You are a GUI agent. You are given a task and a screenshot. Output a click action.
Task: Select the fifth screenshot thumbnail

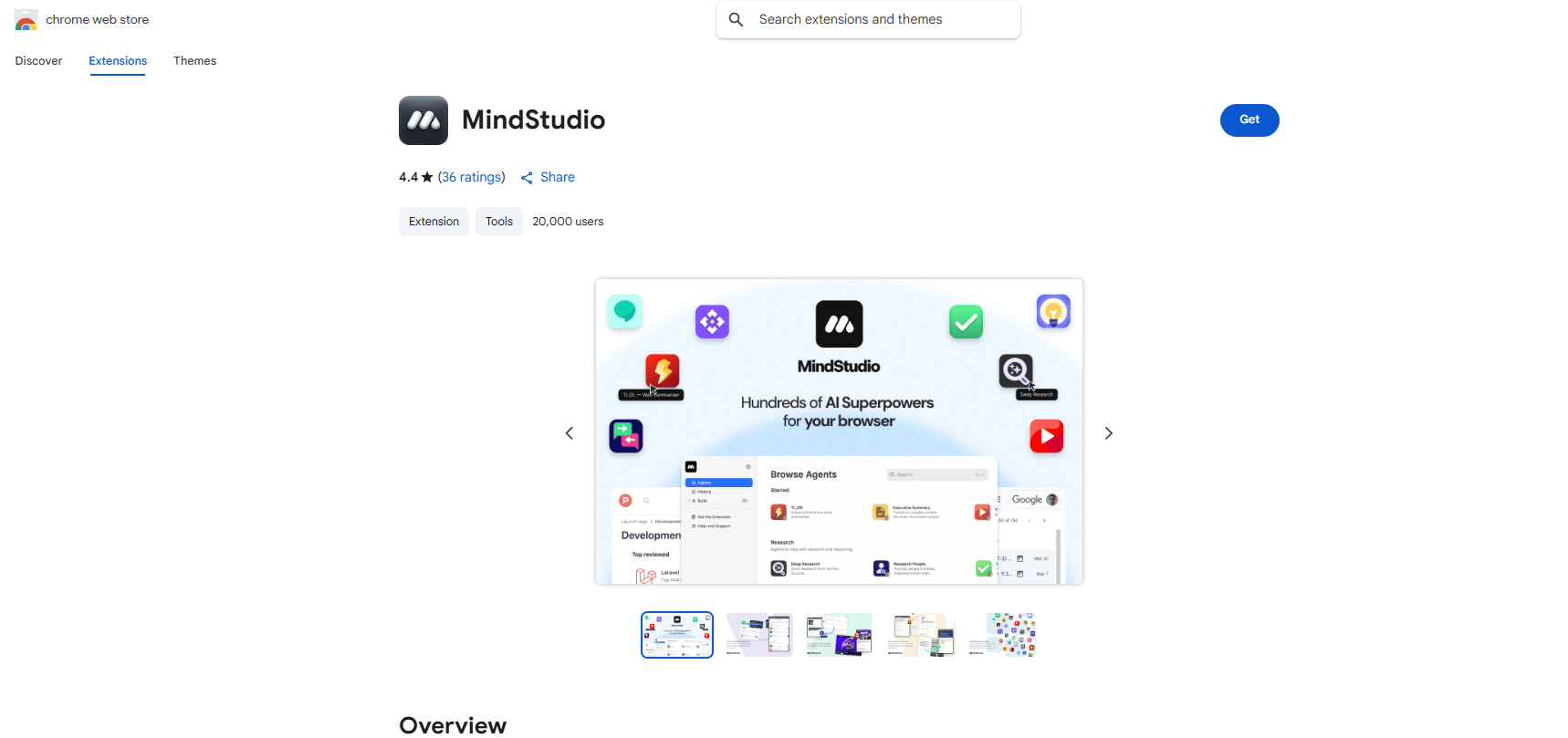click(1002, 635)
